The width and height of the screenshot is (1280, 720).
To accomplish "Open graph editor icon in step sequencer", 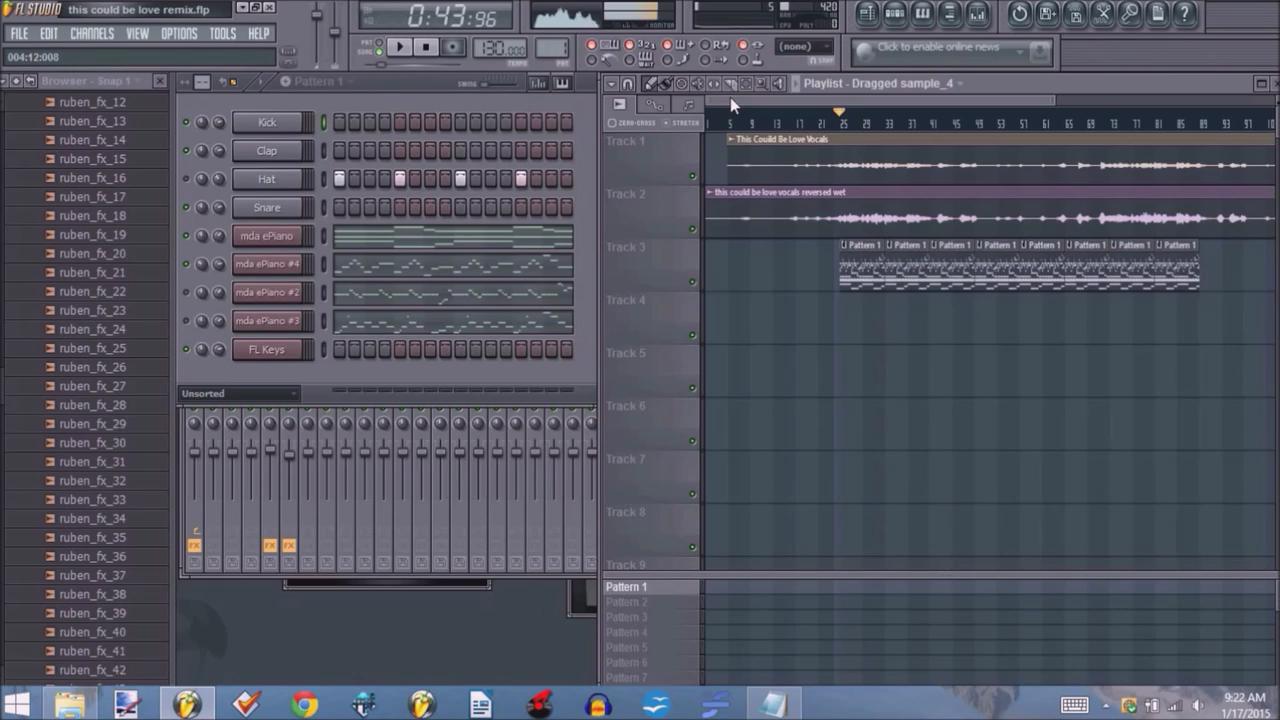I will click(539, 83).
